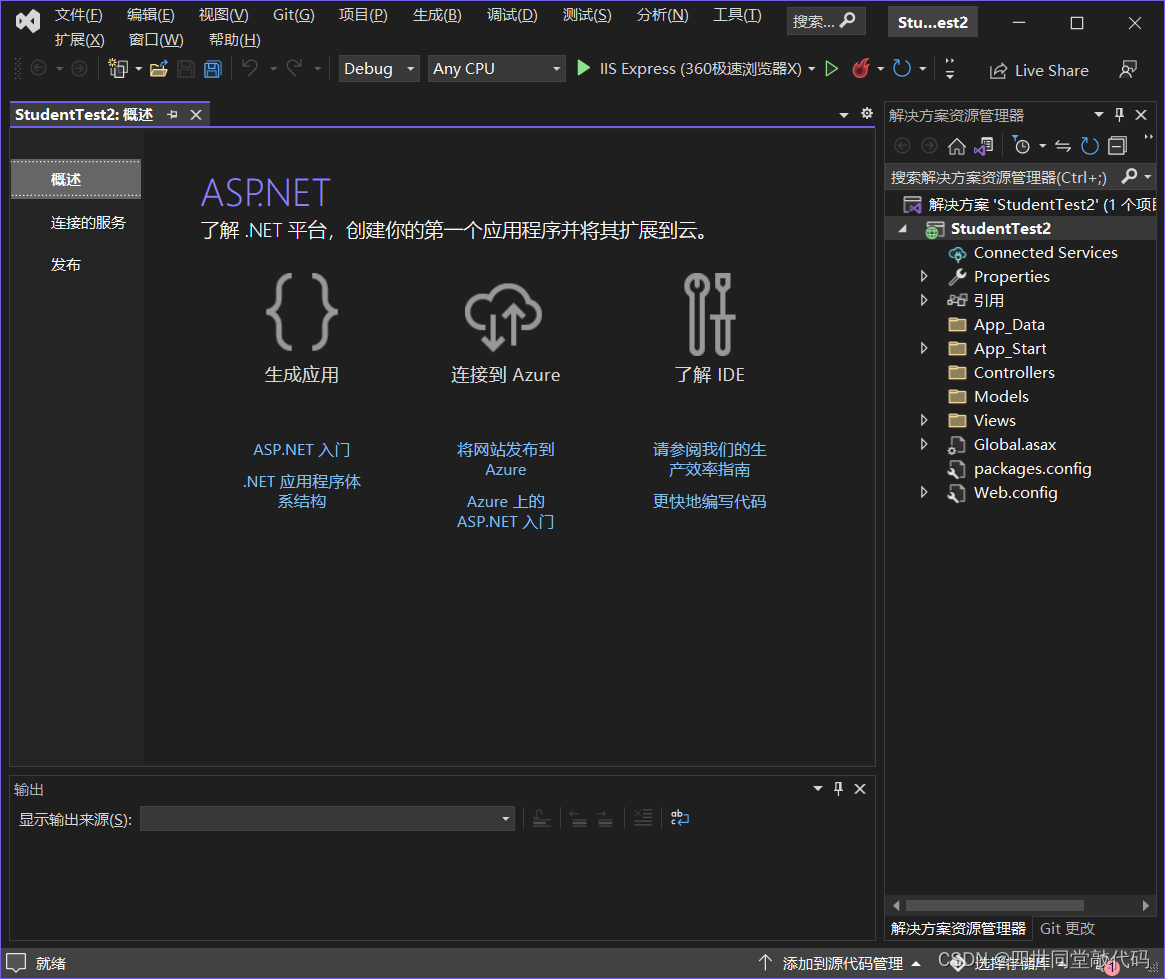The image size is (1165, 979).
Task: Select 连接的服务 in the left sidebar
Action: [x=88, y=223]
